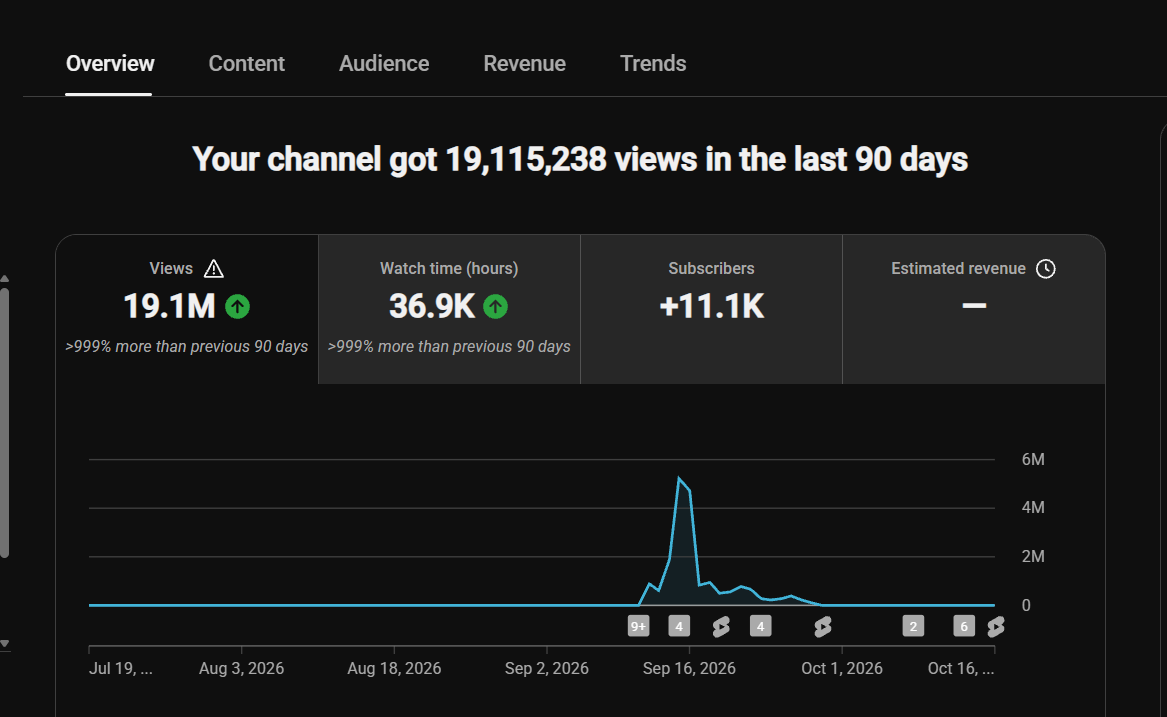Open the 4 videos marker before Sep 16

[679, 626]
